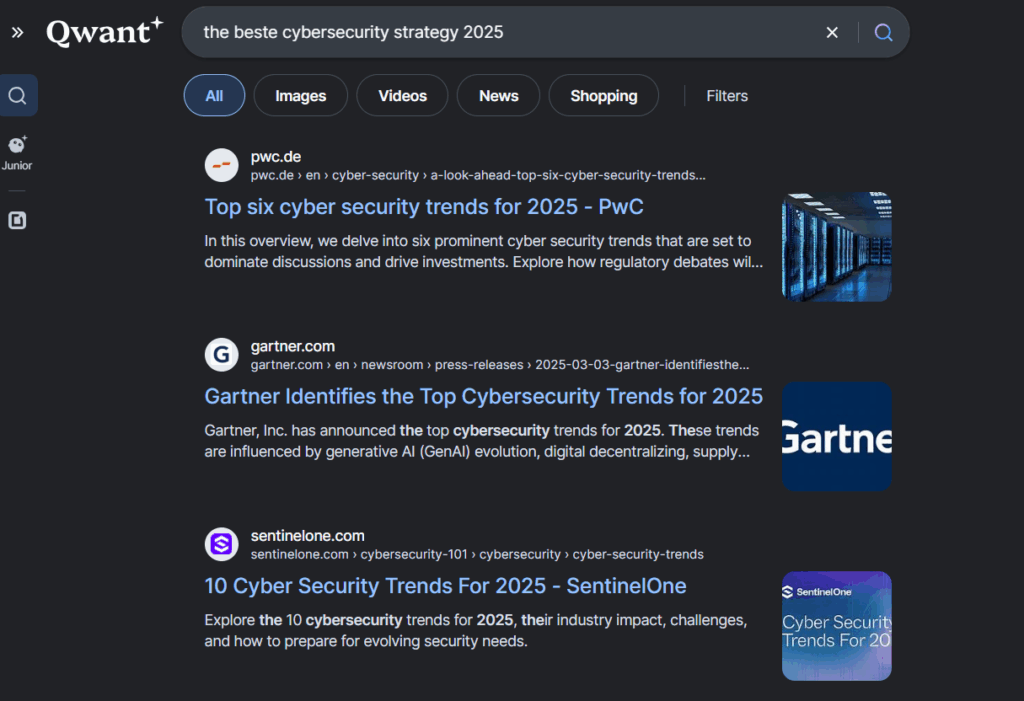Click the magnifier search submit icon
The image size is (1024, 701).
pos(883,33)
